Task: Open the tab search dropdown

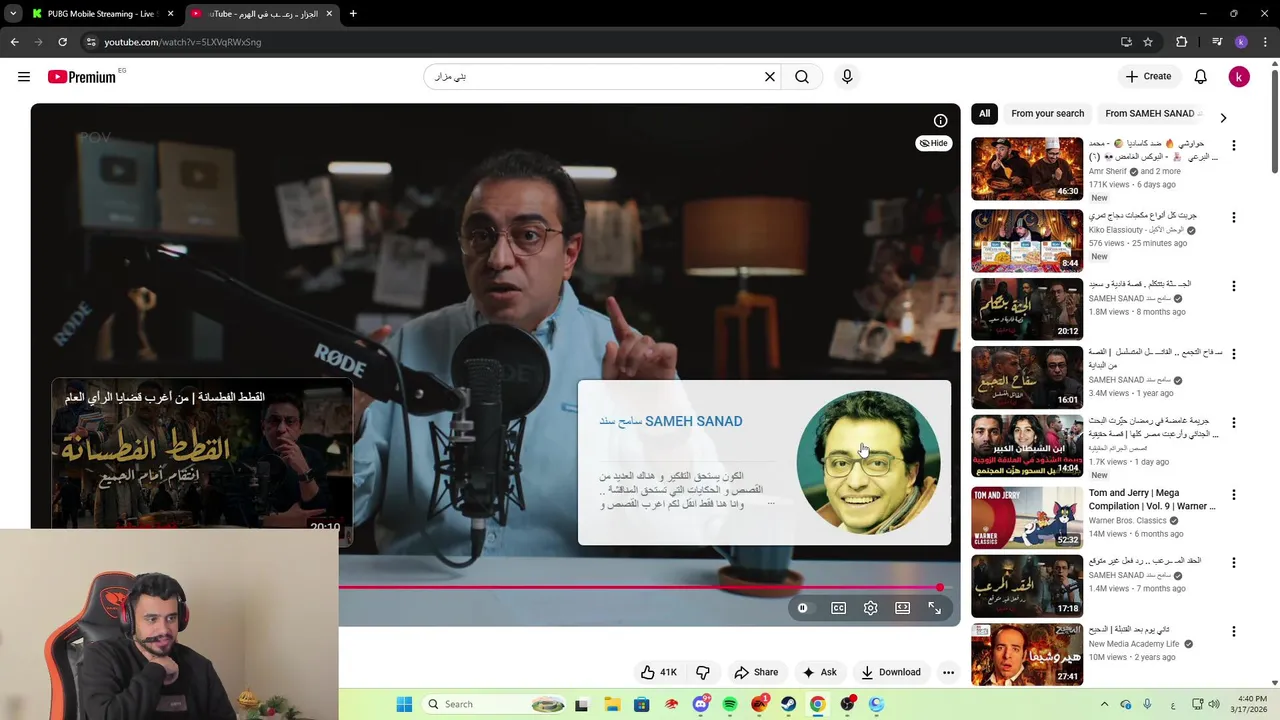Action: click(x=12, y=14)
